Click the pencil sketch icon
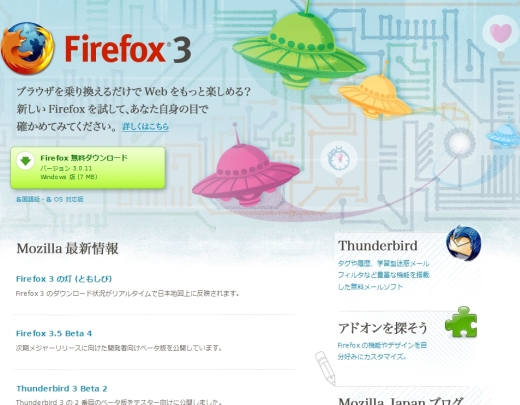Screen dimensions: 520x405 tap(325, 368)
